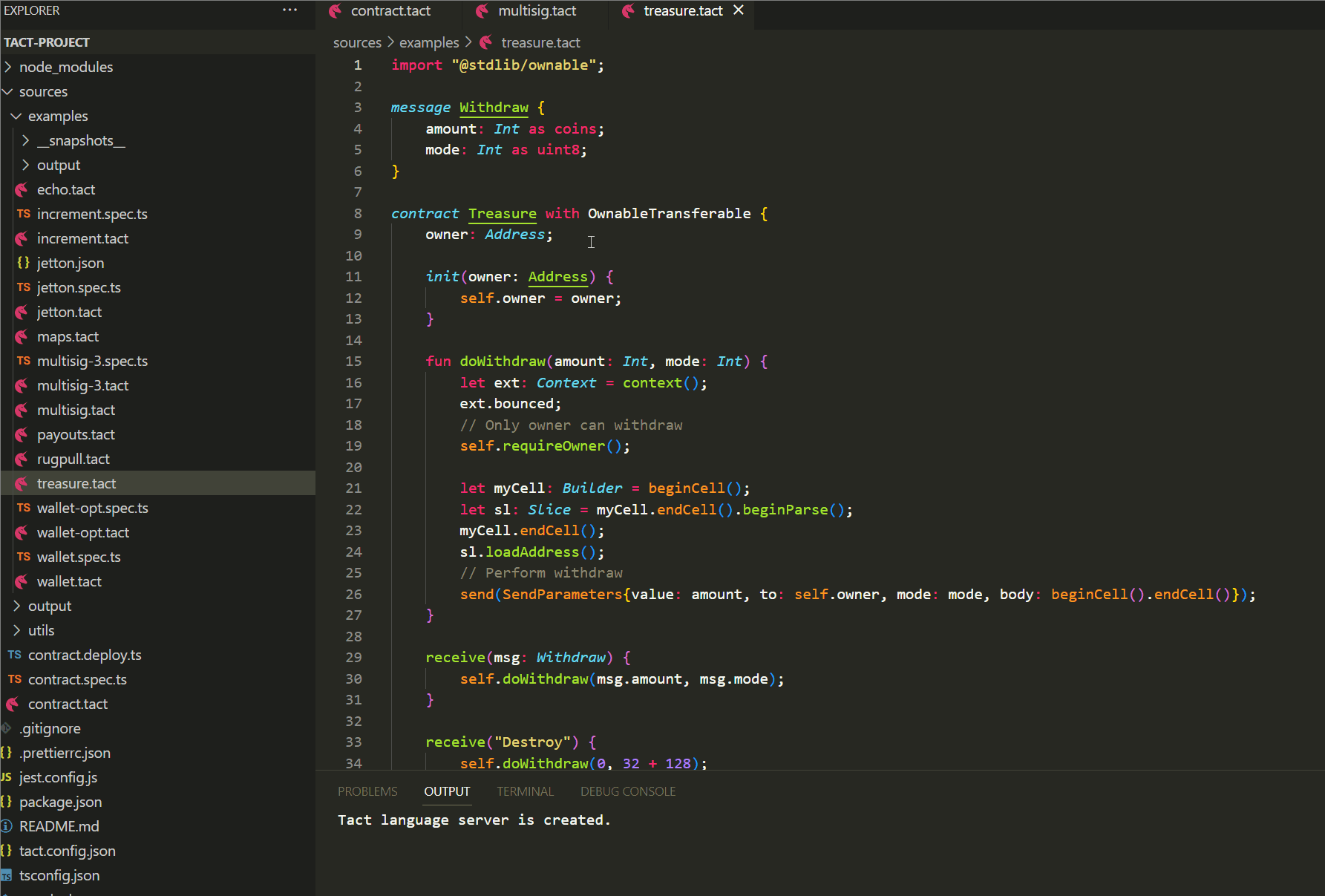Click the Tact icon beside rugpull.tact
This screenshot has width=1325, height=896.
coord(22,460)
